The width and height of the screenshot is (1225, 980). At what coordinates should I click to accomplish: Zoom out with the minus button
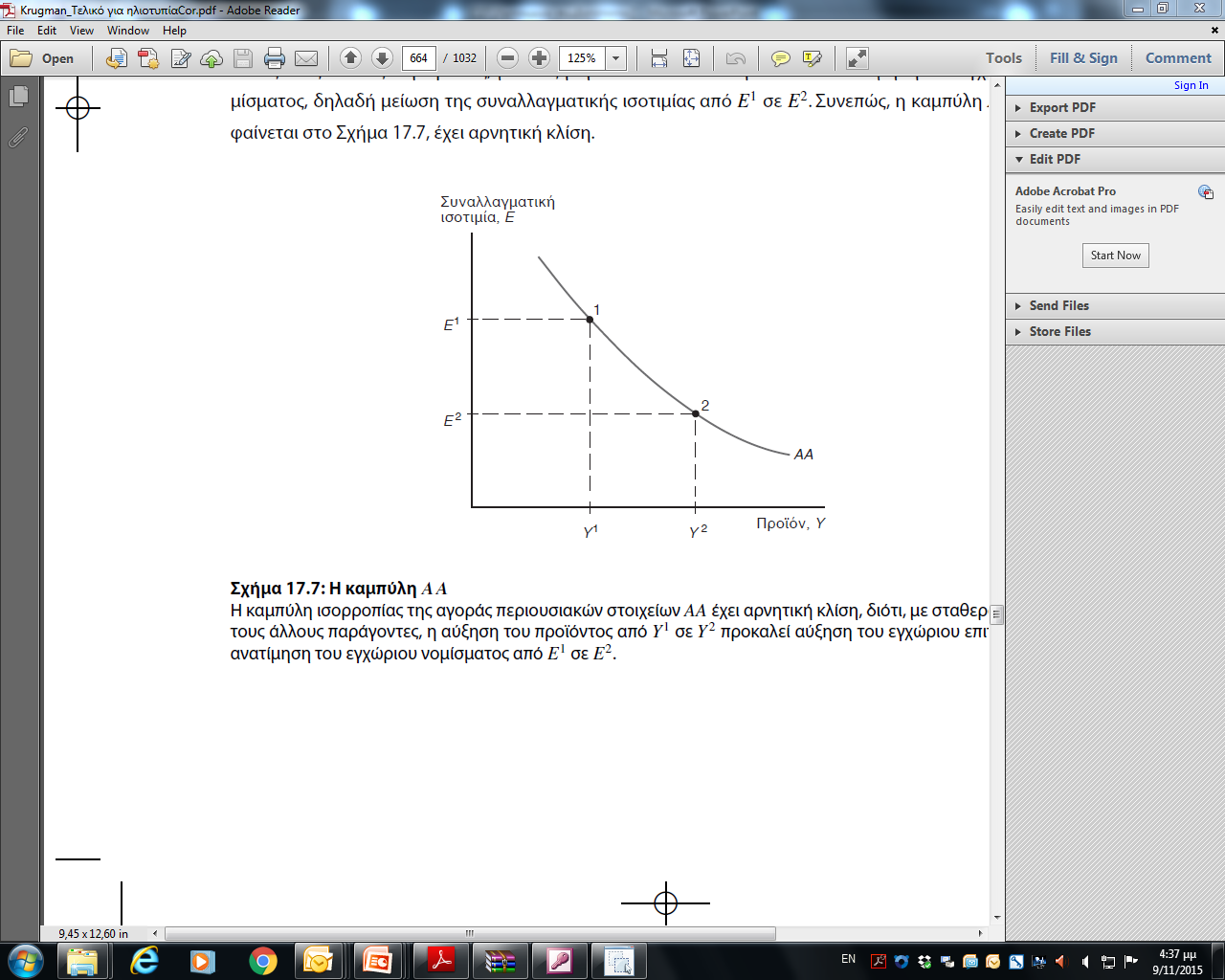coord(508,58)
